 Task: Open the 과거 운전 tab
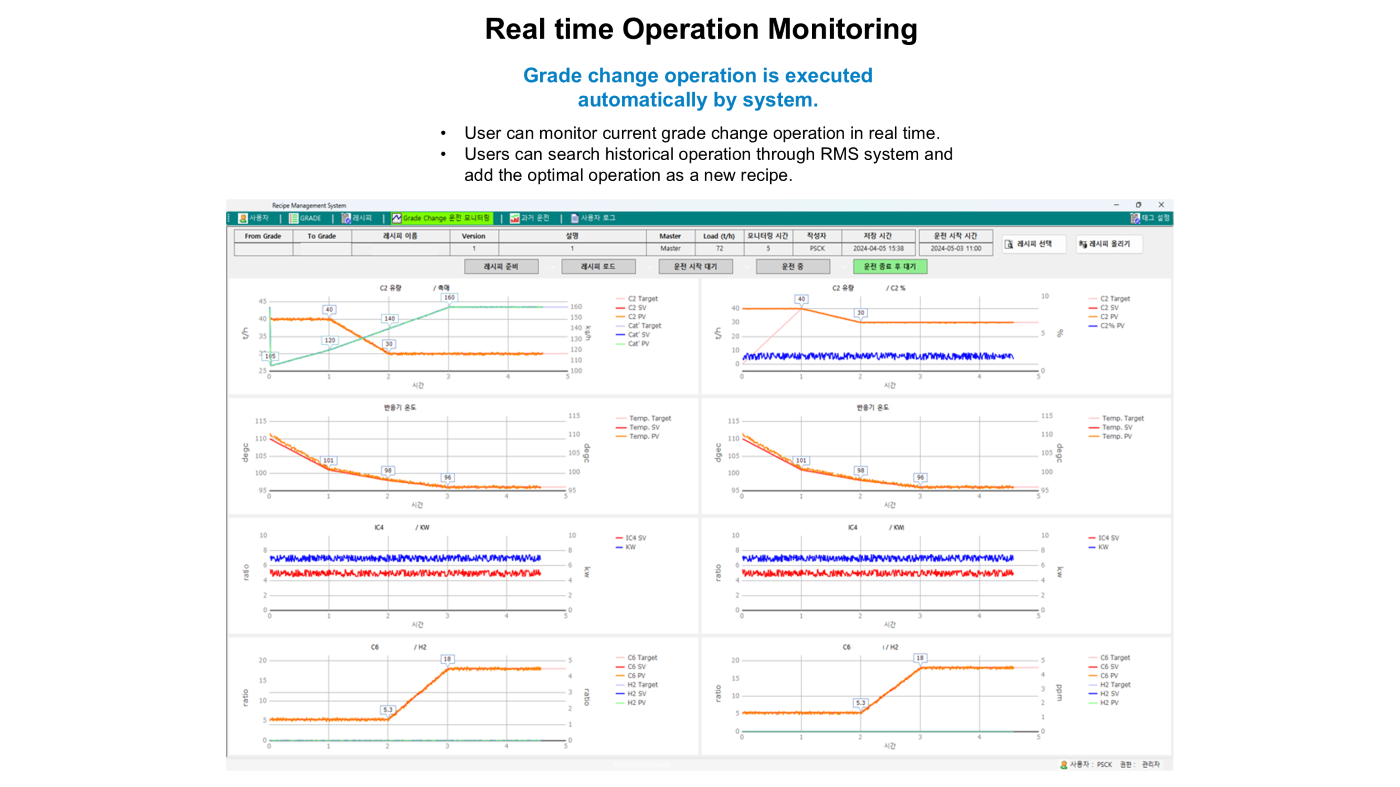(x=535, y=218)
